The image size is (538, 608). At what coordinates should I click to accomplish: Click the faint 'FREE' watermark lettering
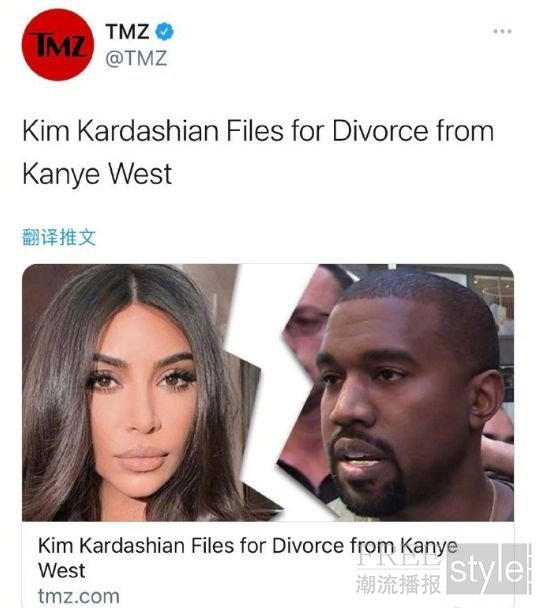398,558
